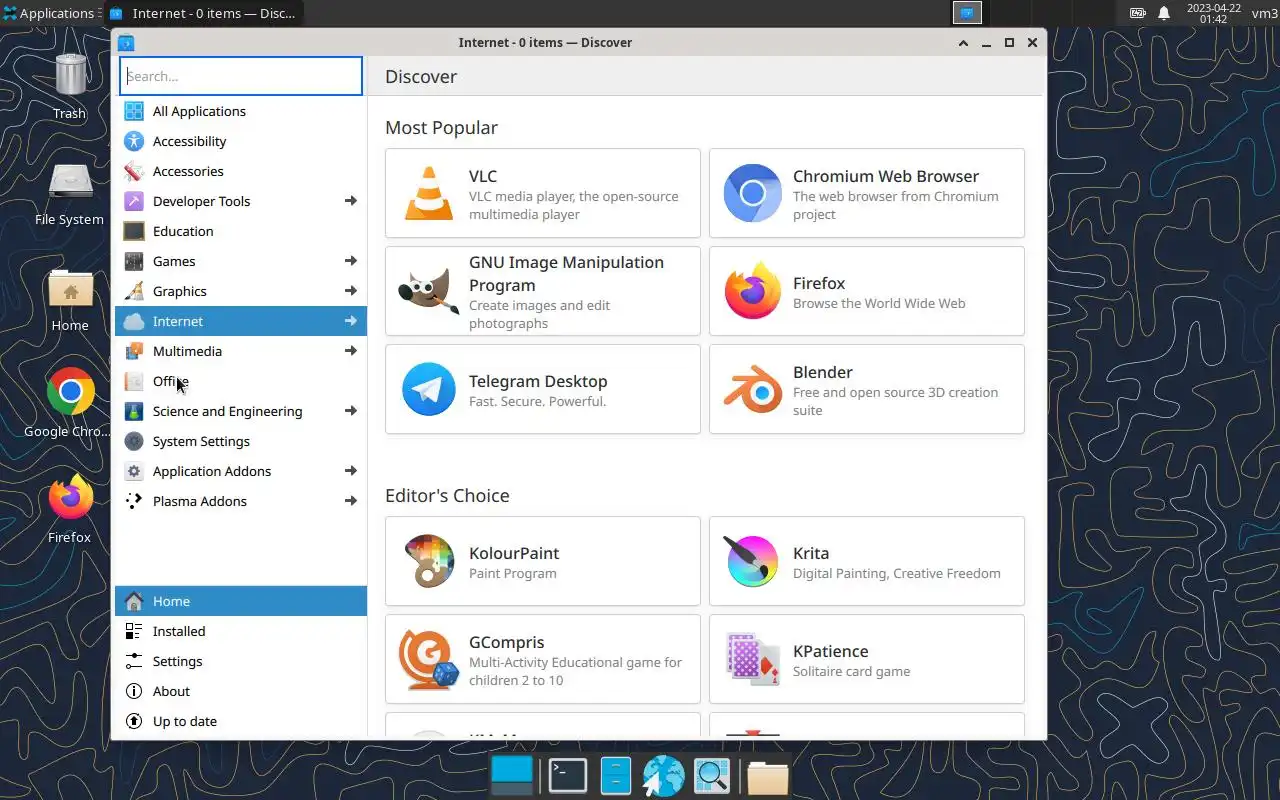Expand the Application Addons arrow
1280x800 pixels.
(351, 471)
